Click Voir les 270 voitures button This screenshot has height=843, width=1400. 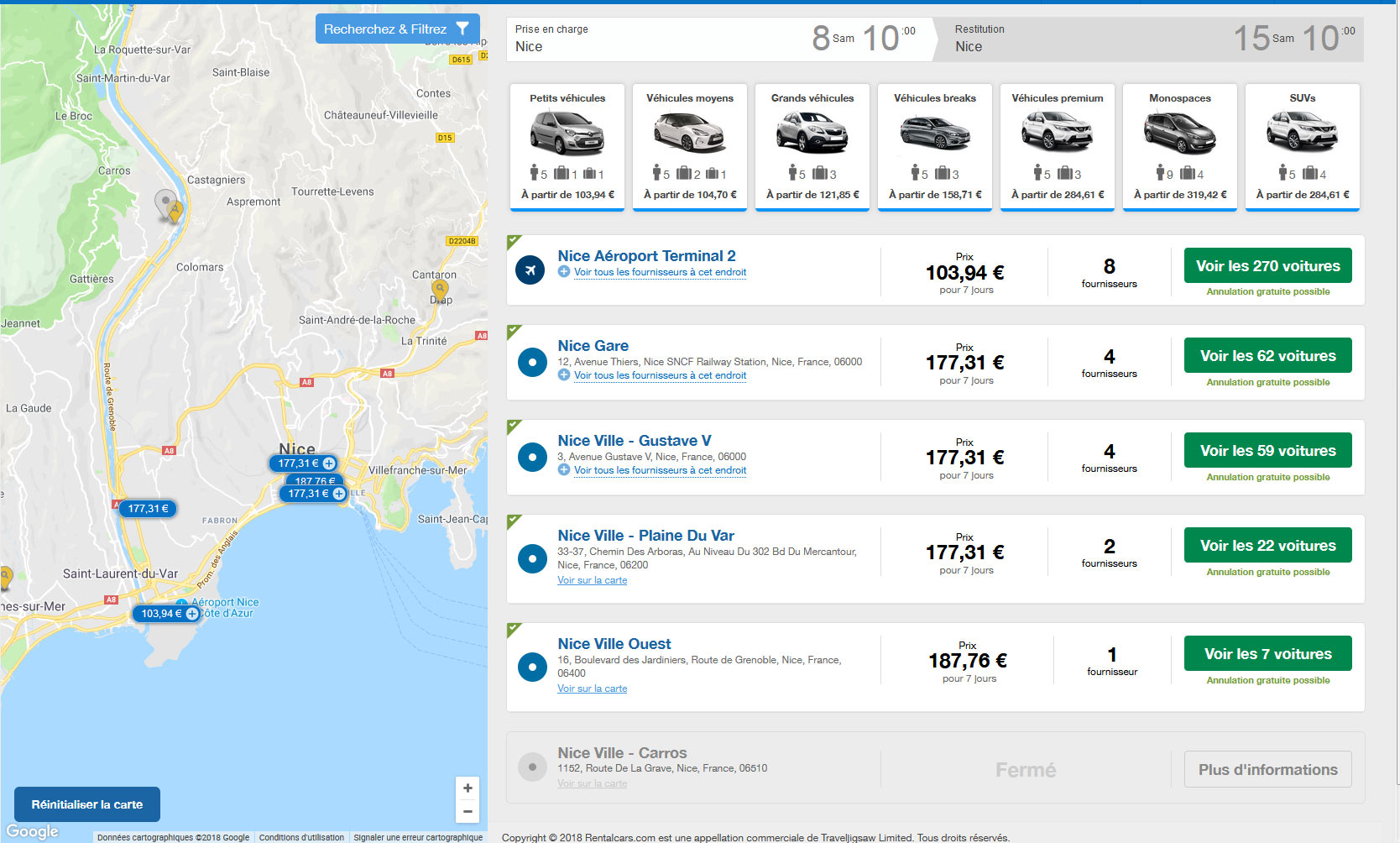click(x=1268, y=265)
